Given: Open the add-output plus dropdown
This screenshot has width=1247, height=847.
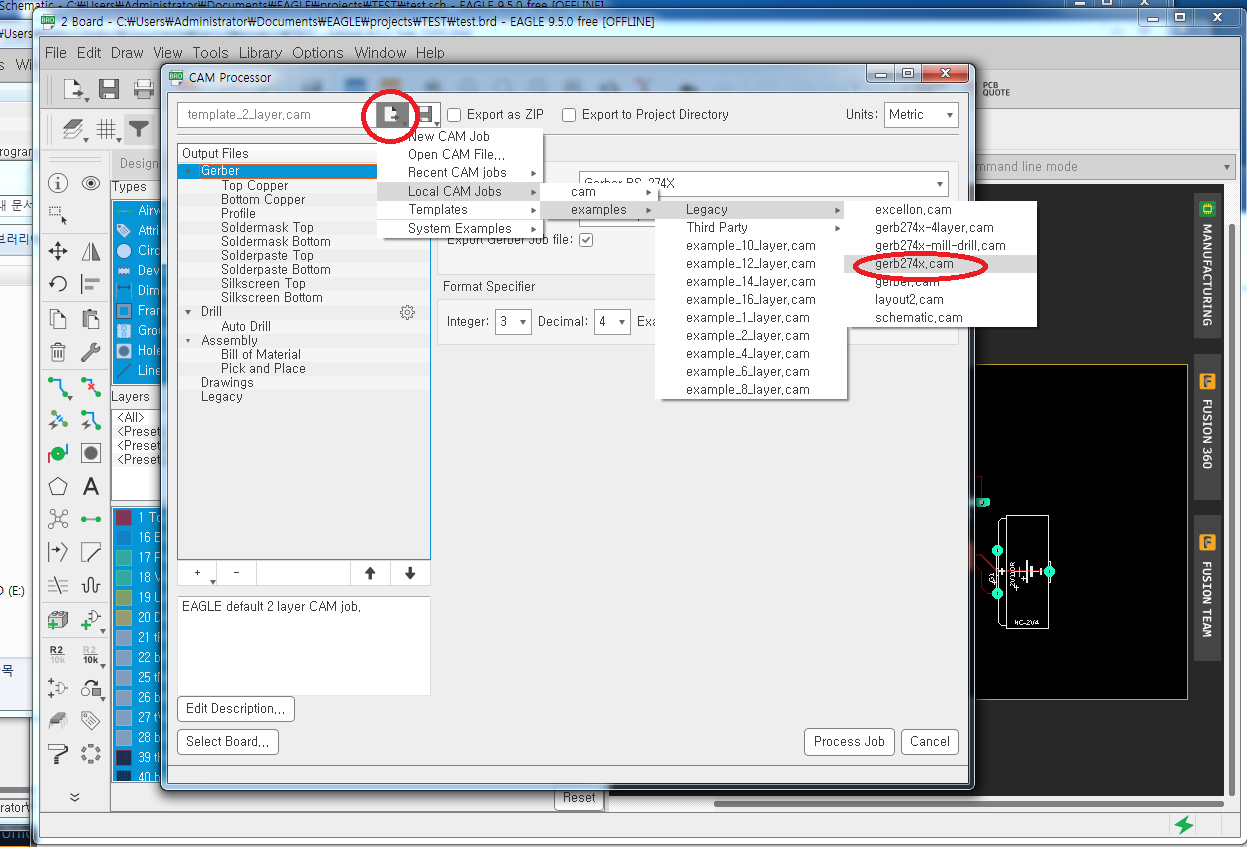Looking at the screenshot, I should [x=198, y=573].
